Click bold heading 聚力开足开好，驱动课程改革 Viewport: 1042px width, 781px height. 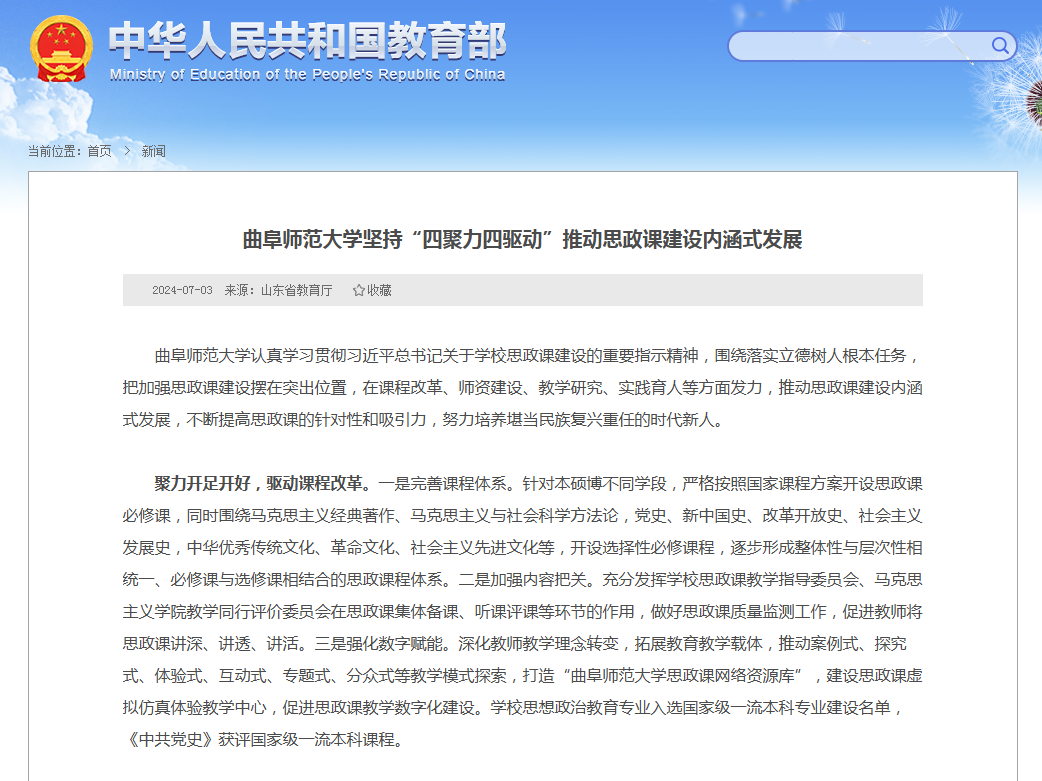pos(262,484)
